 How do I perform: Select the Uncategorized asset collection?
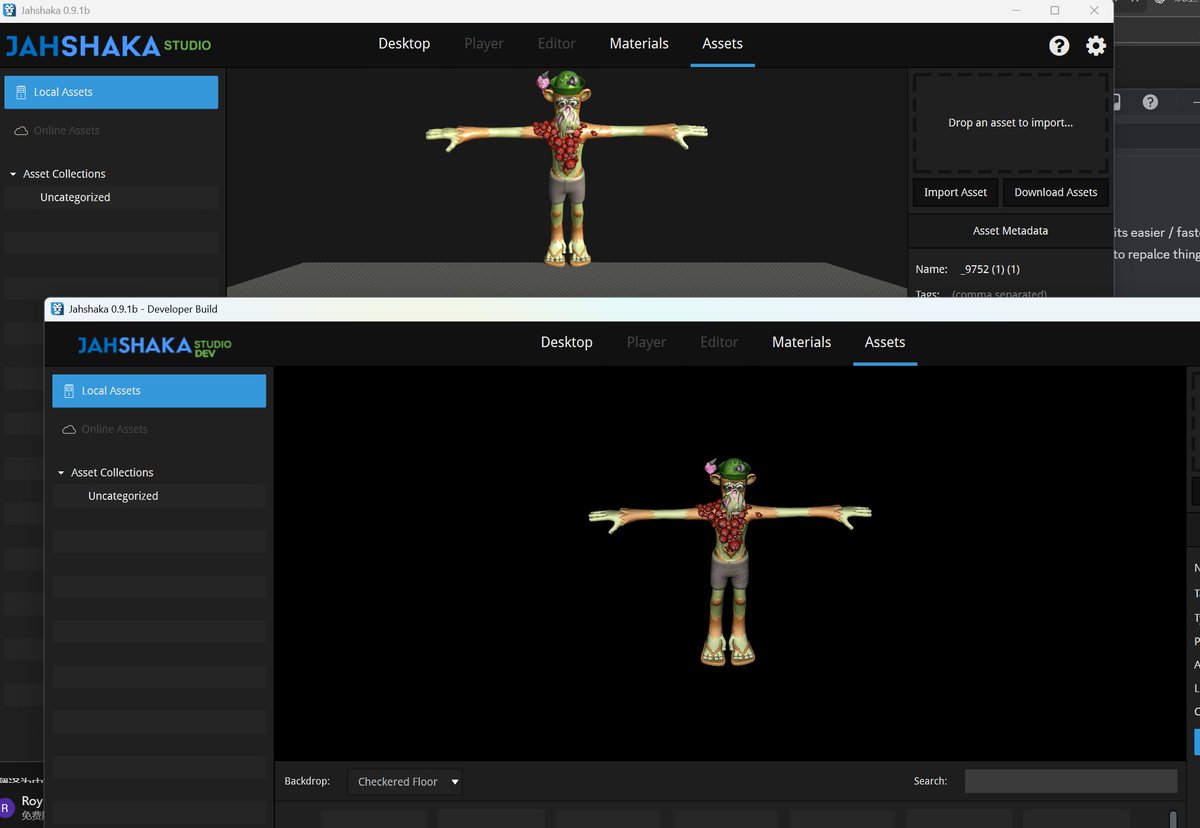pyautogui.click(x=123, y=495)
